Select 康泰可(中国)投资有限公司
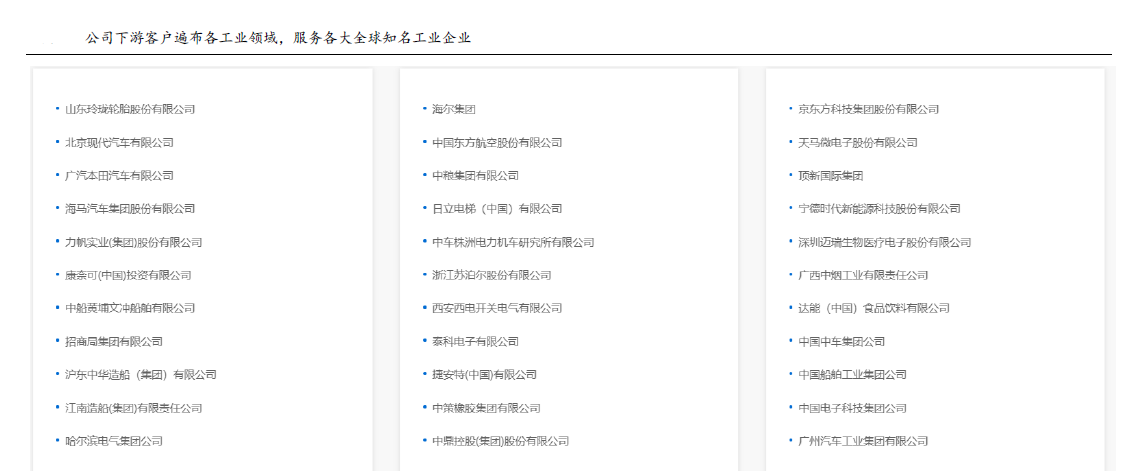1139x471 pixels. click(x=129, y=275)
